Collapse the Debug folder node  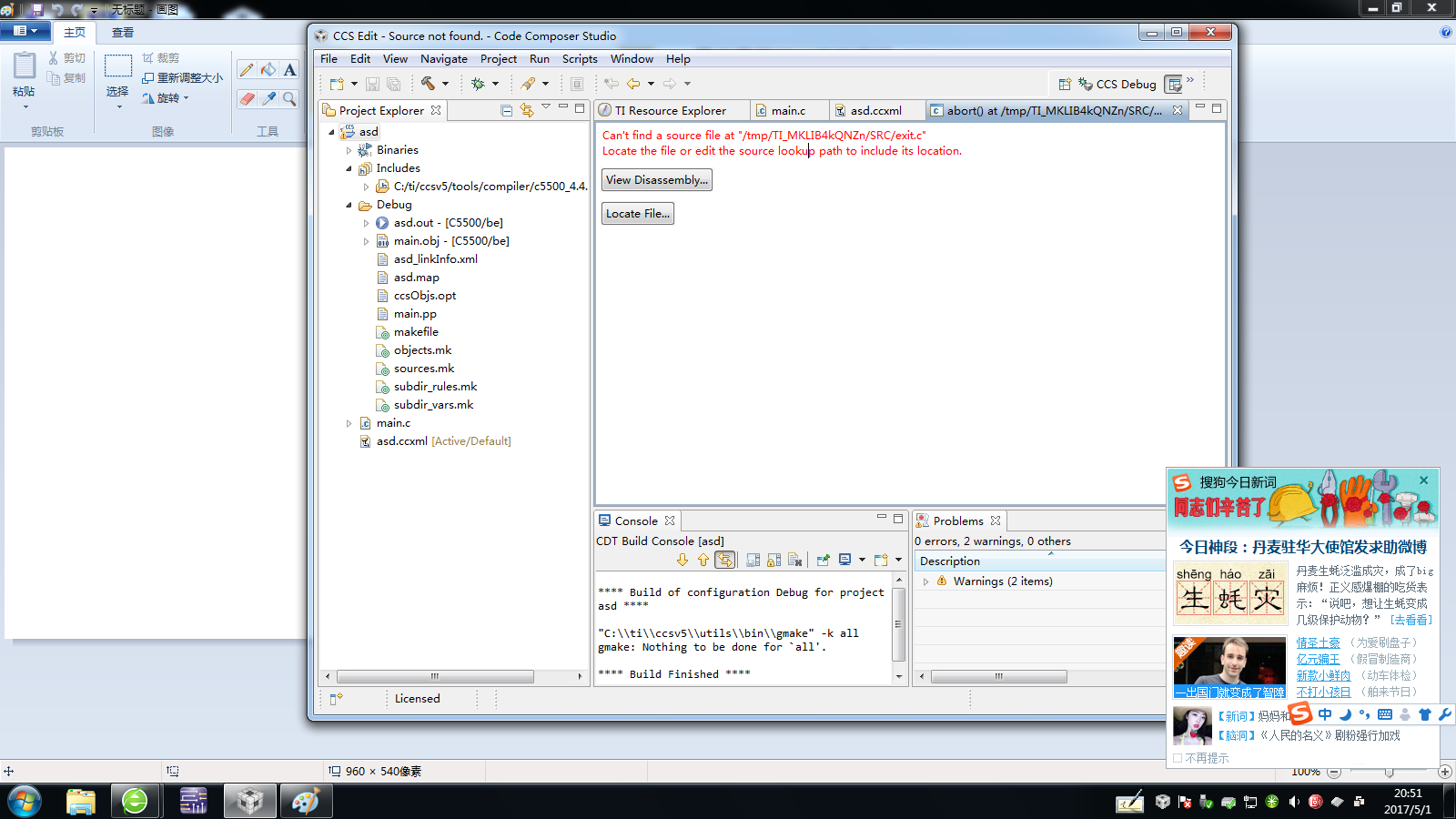349,205
